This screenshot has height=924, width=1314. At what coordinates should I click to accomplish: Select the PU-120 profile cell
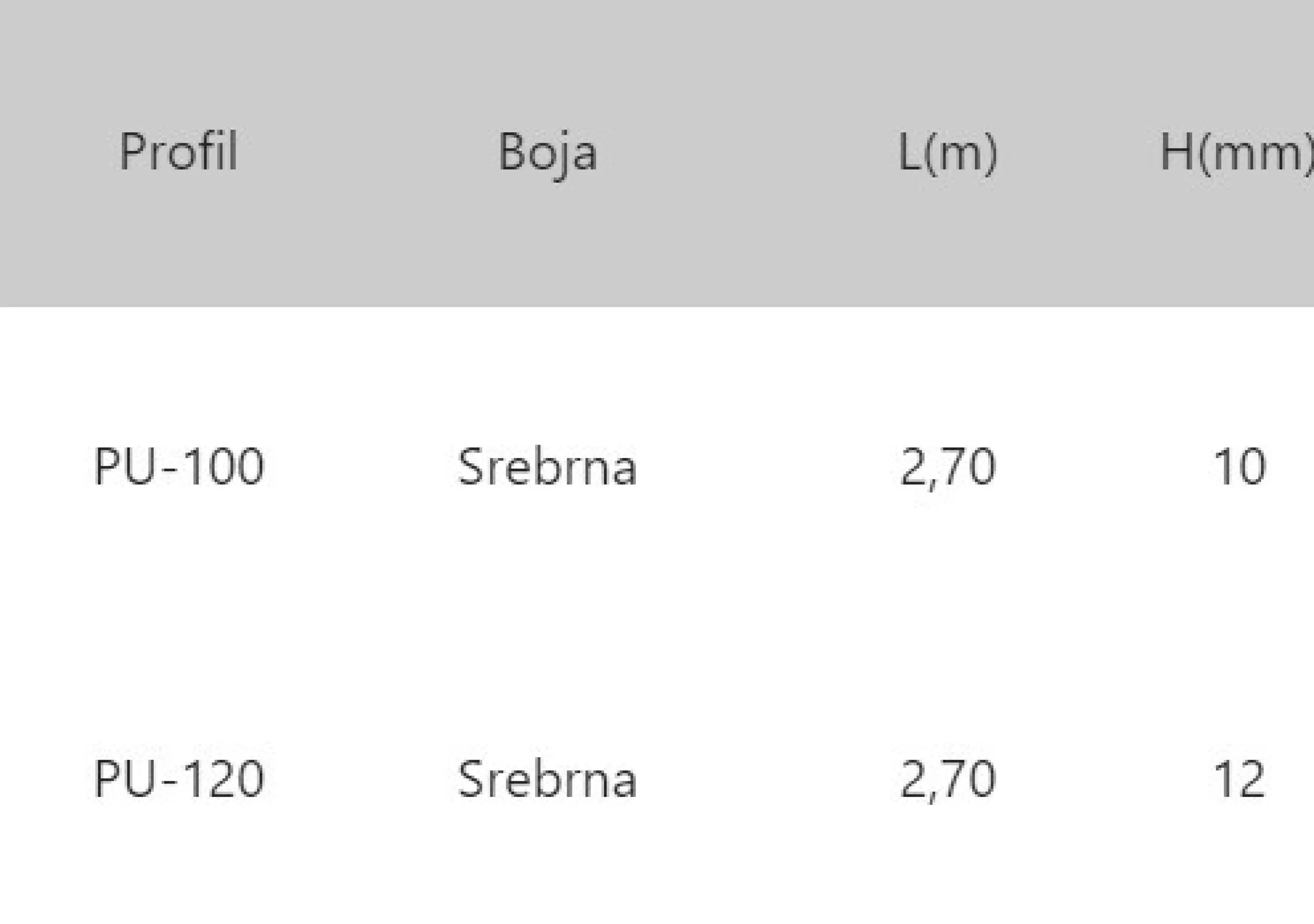(179, 779)
